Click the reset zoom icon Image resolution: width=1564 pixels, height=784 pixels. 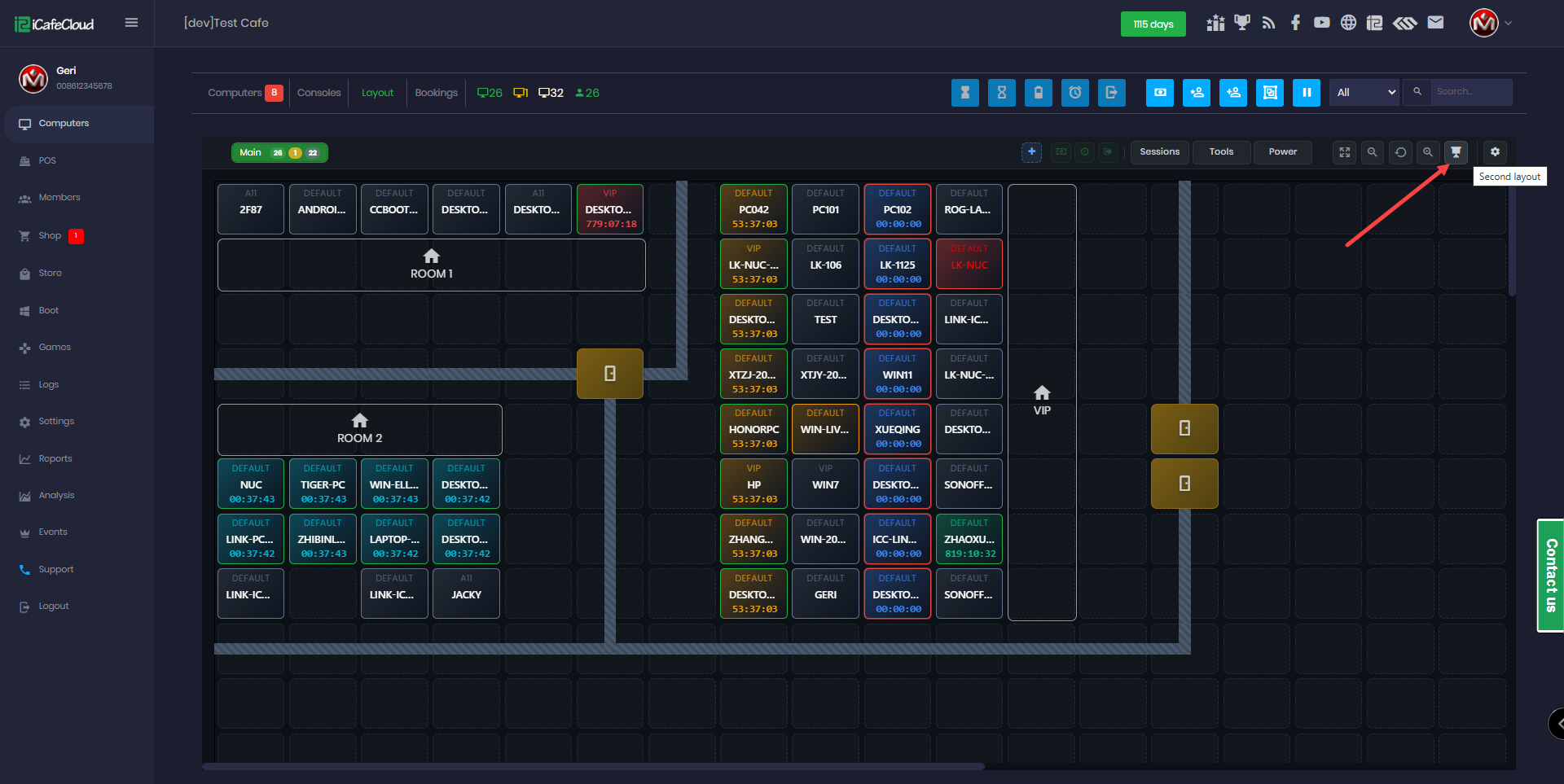tap(1400, 152)
